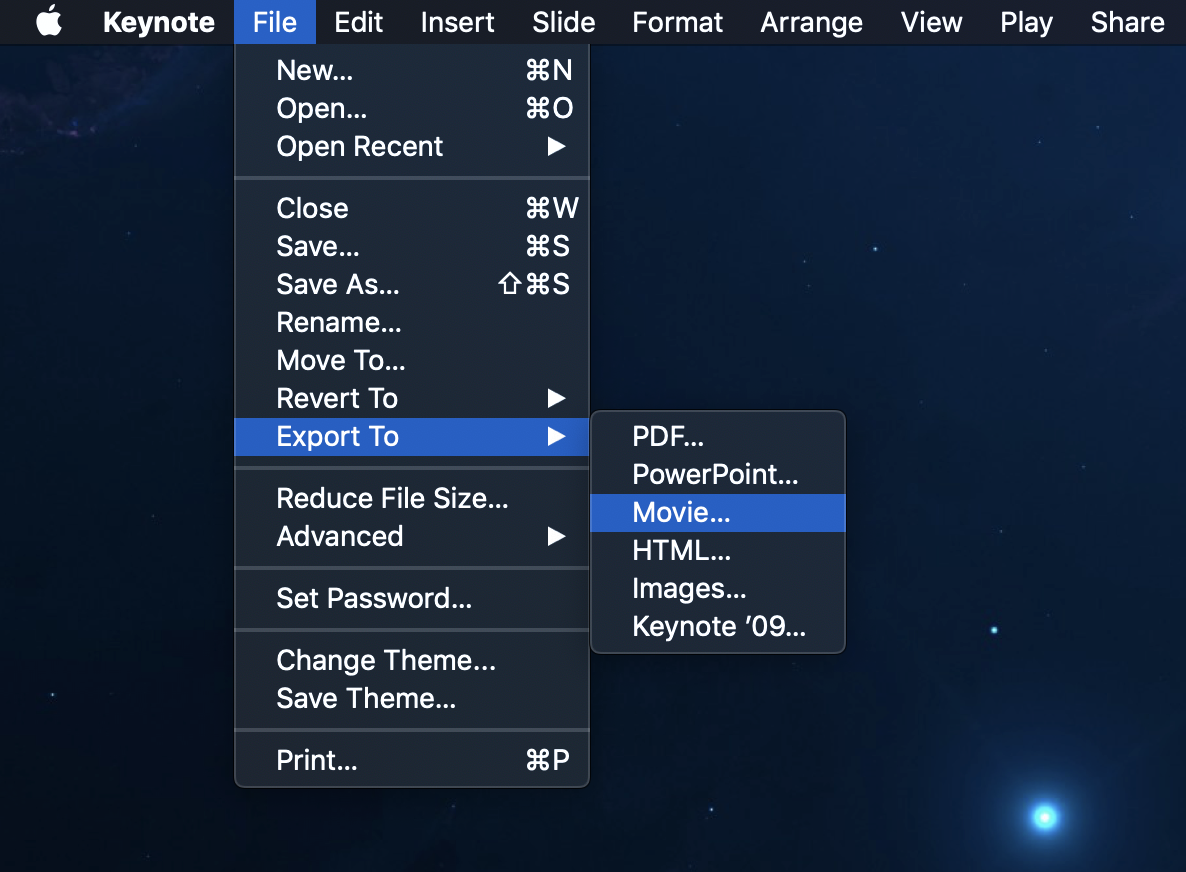Image resolution: width=1186 pixels, height=872 pixels.
Task: Select Print from the File menu
Action: point(317,761)
